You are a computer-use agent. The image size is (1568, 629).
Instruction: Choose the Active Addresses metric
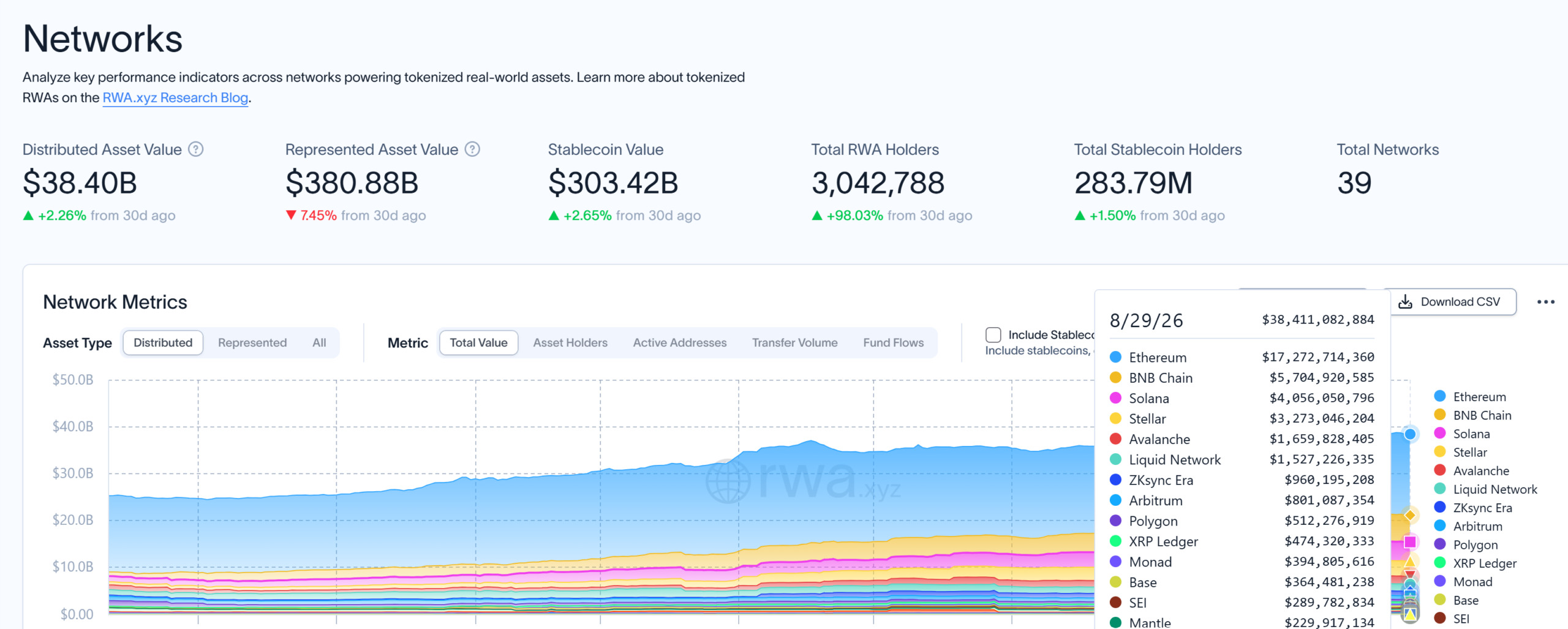click(680, 343)
